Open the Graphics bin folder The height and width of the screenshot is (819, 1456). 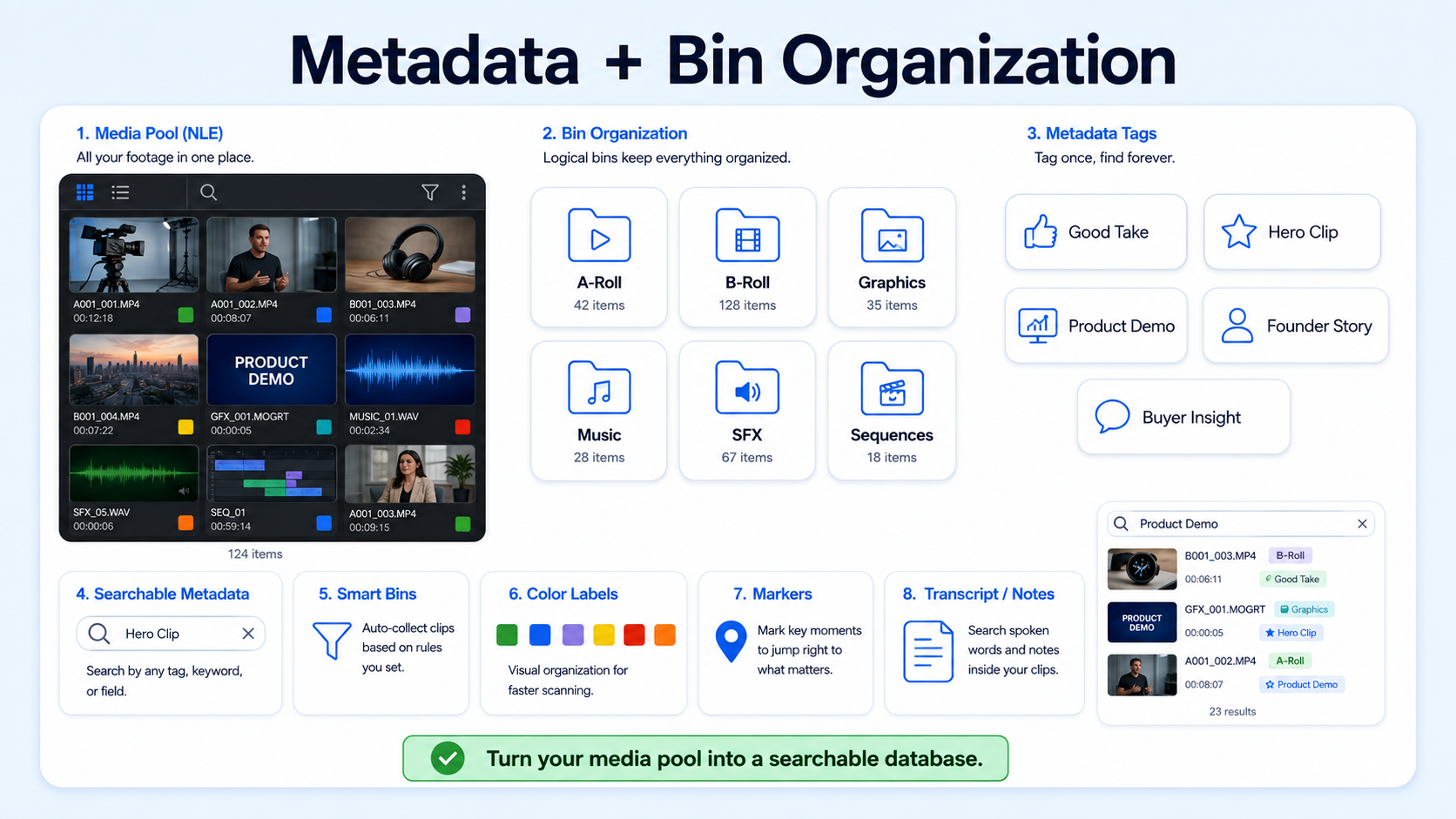point(892,258)
